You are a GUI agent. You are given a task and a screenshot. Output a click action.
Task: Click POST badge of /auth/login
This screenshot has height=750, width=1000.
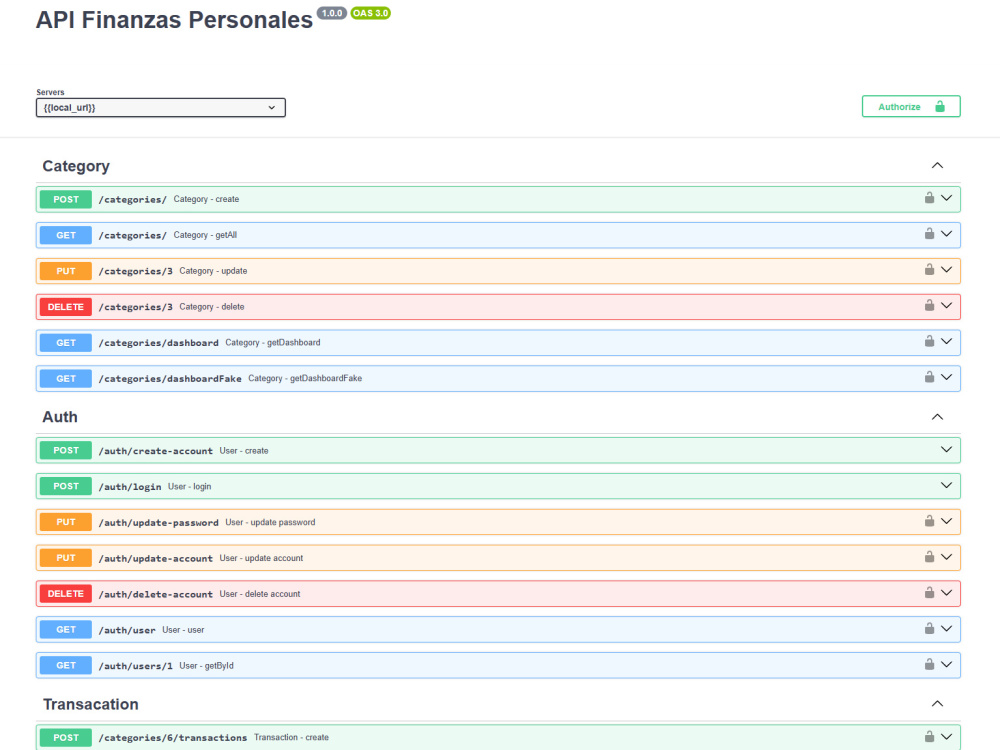click(x=66, y=486)
